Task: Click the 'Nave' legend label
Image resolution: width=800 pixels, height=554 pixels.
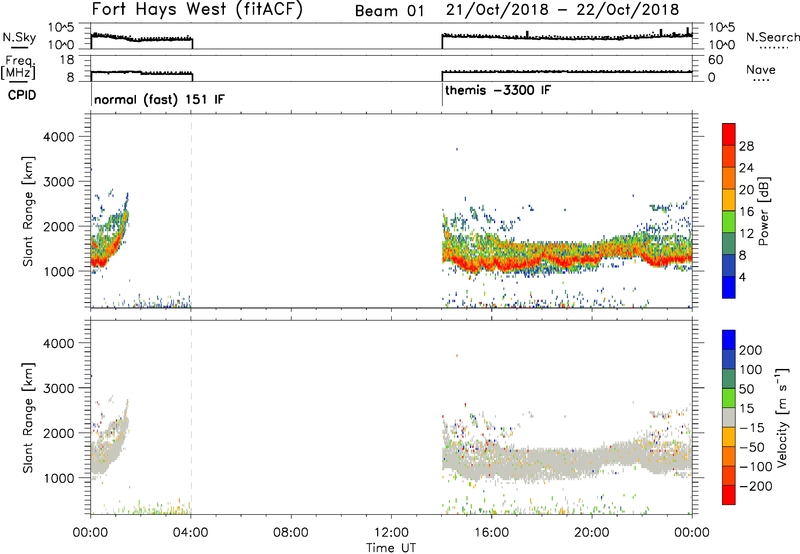Action: click(761, 69)
